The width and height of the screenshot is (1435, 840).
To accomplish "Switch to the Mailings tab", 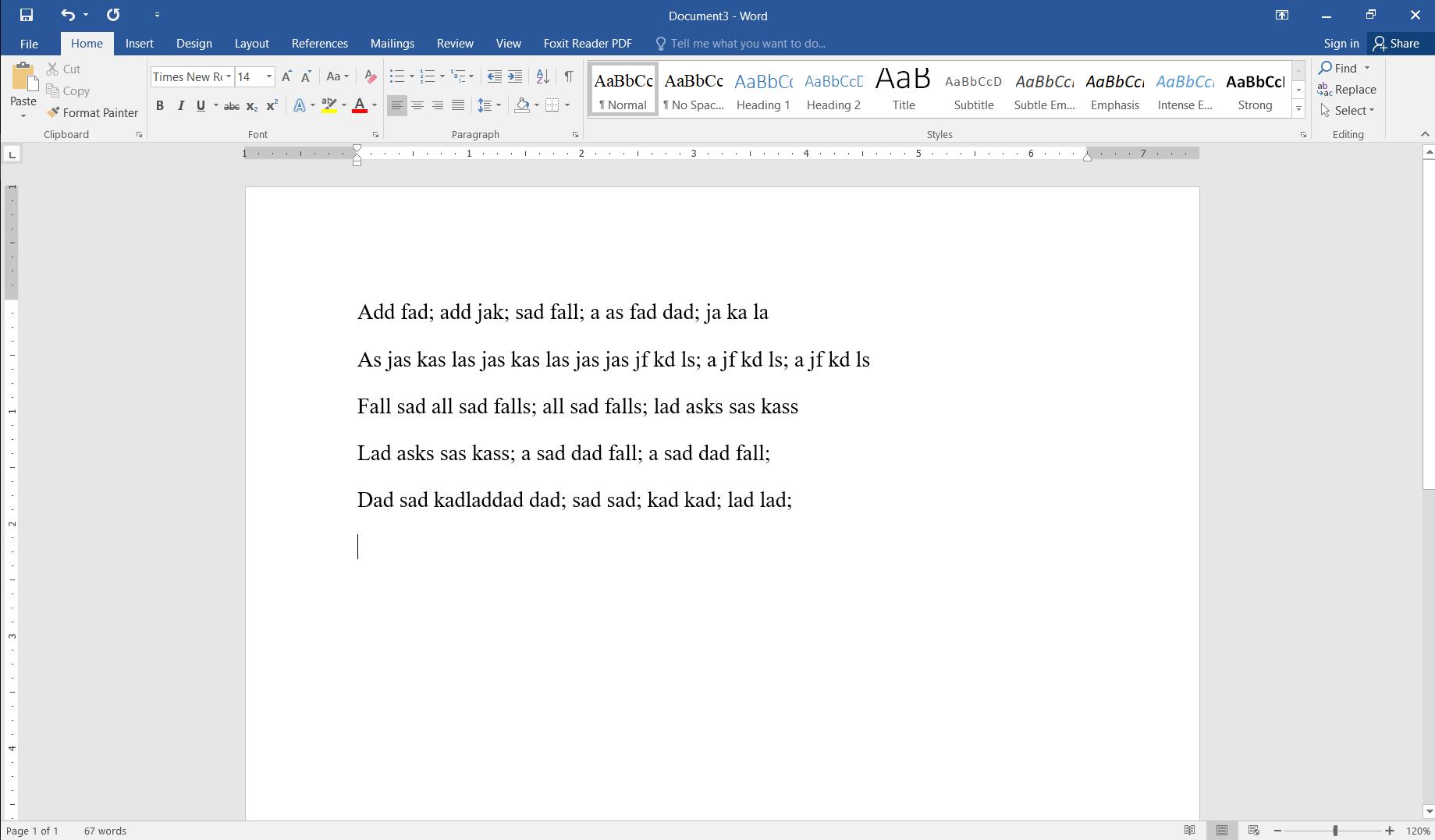I will pyautogui.click(x=392, y=44).
